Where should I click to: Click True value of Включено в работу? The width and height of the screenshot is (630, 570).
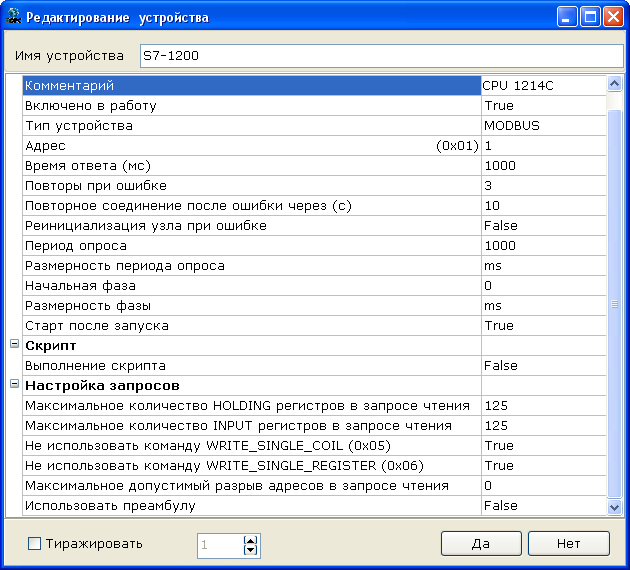[543, 106]
